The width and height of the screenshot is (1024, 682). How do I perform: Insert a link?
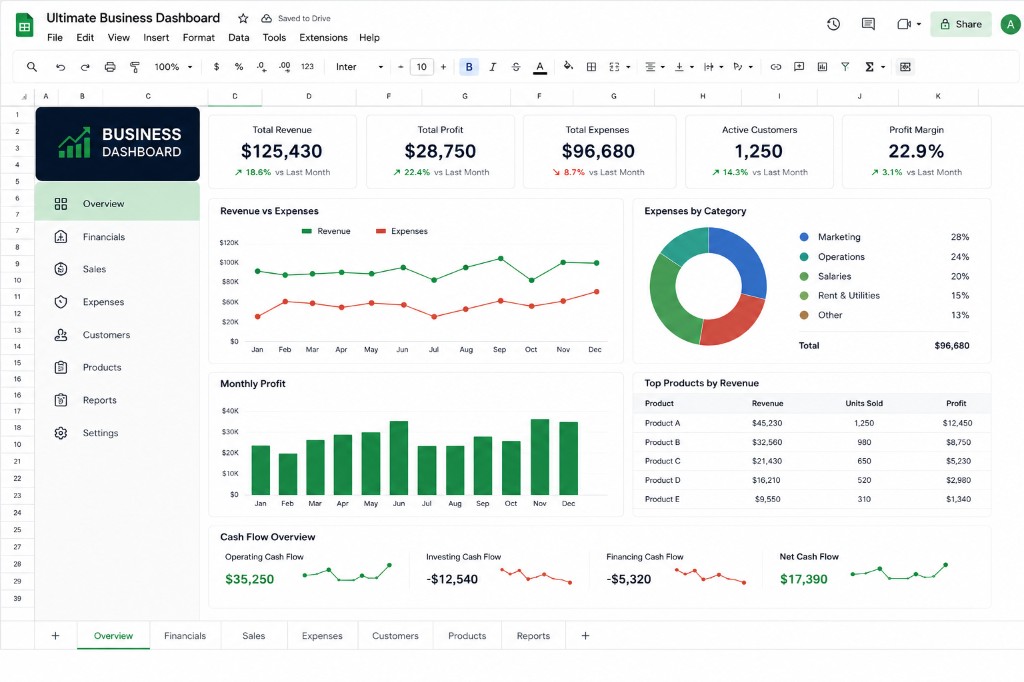[x=776, y=67]
